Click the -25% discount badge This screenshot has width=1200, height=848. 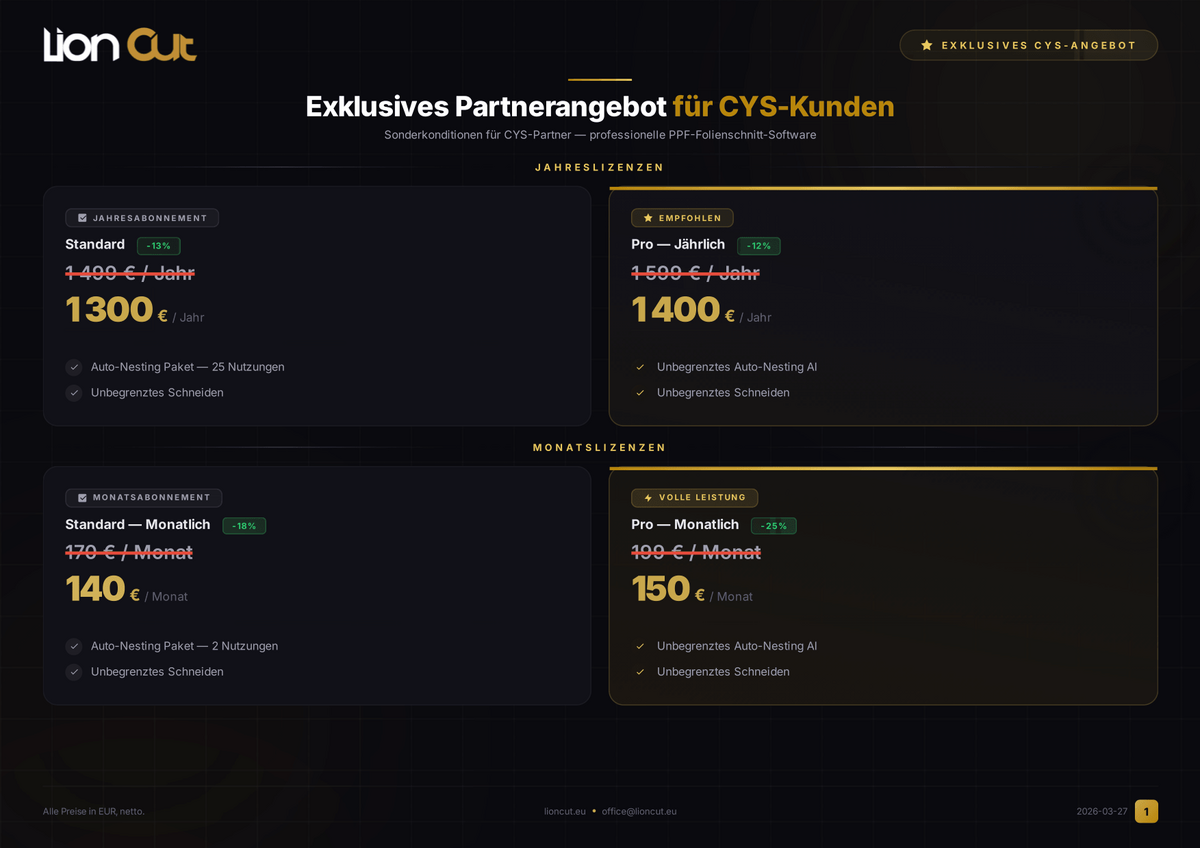[774, 526]
